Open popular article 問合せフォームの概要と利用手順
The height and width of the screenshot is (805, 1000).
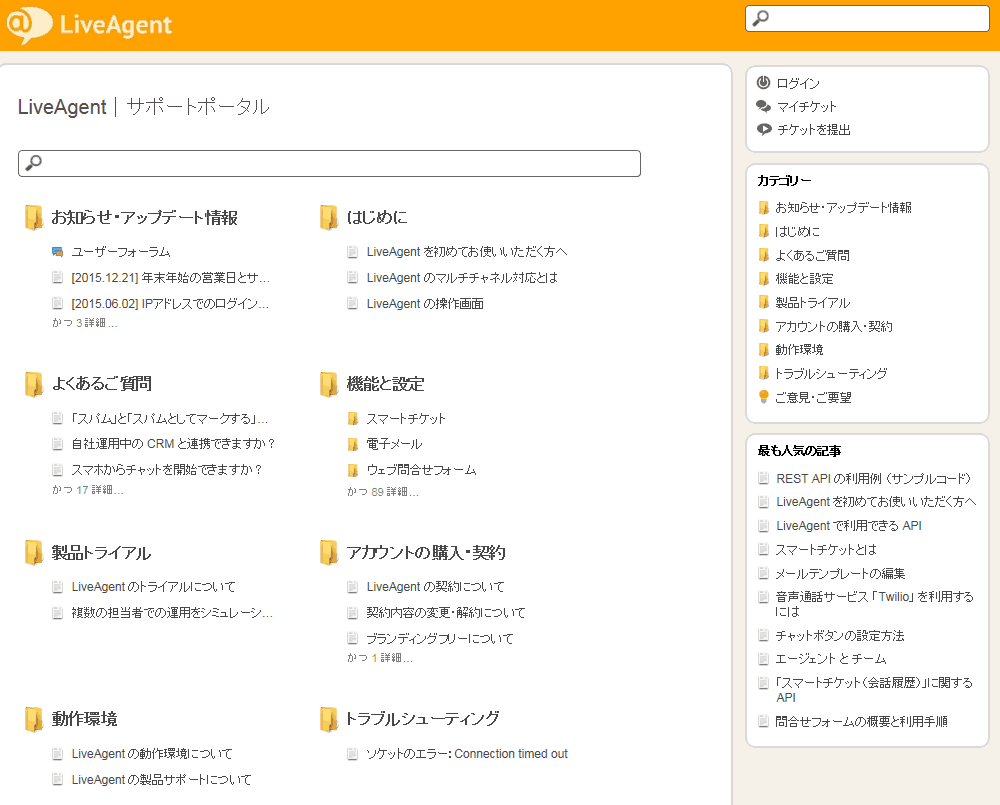click(x=861, y=721)
